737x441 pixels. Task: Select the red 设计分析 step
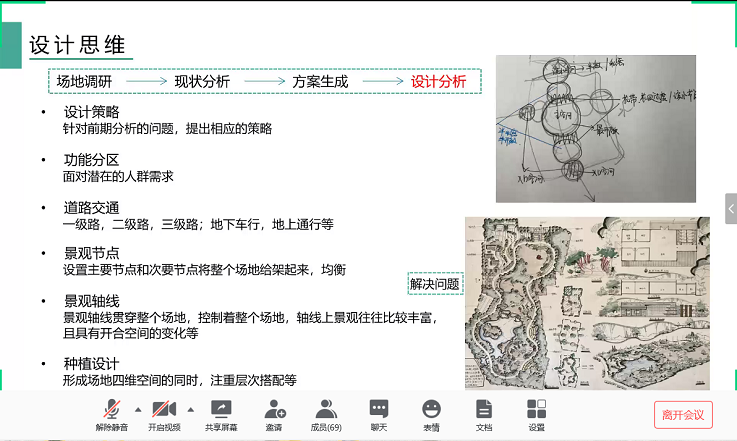pos(439,81)
